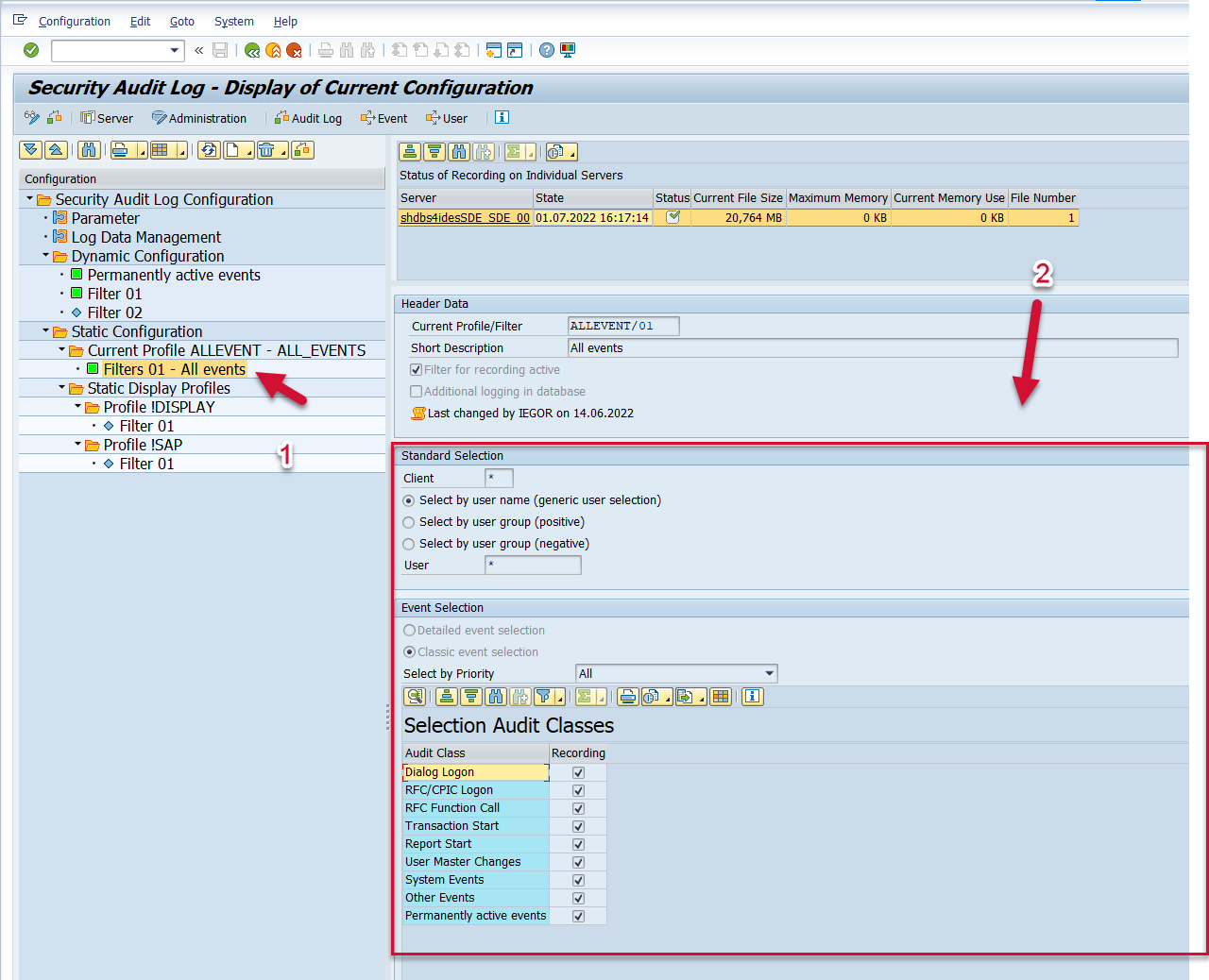Click the info icon in audit classes toolbar
Image resolution: width=1209 pixels, height=980 pixels.
(752, 697)
